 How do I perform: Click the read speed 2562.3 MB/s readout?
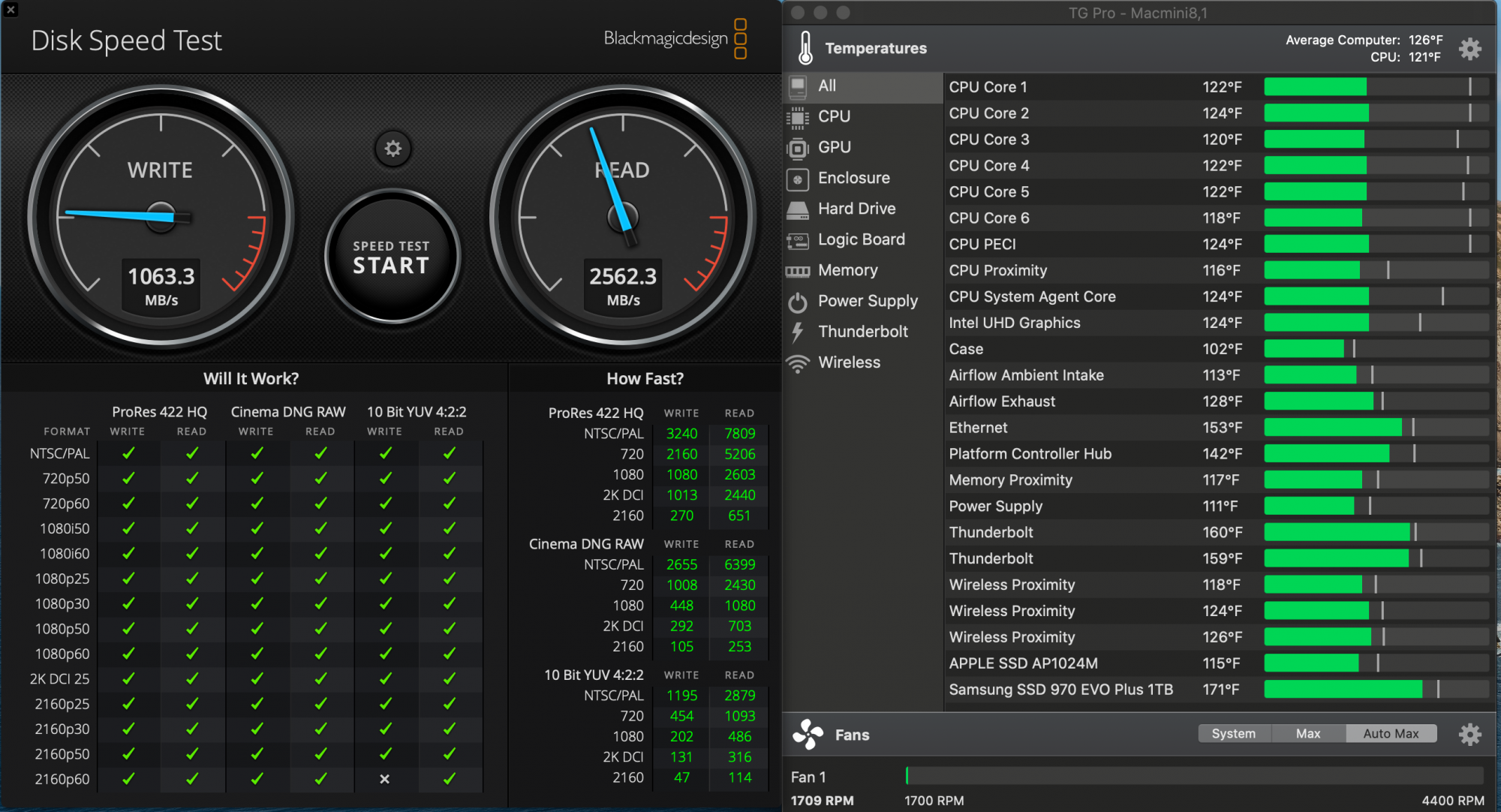pos(623,286)
